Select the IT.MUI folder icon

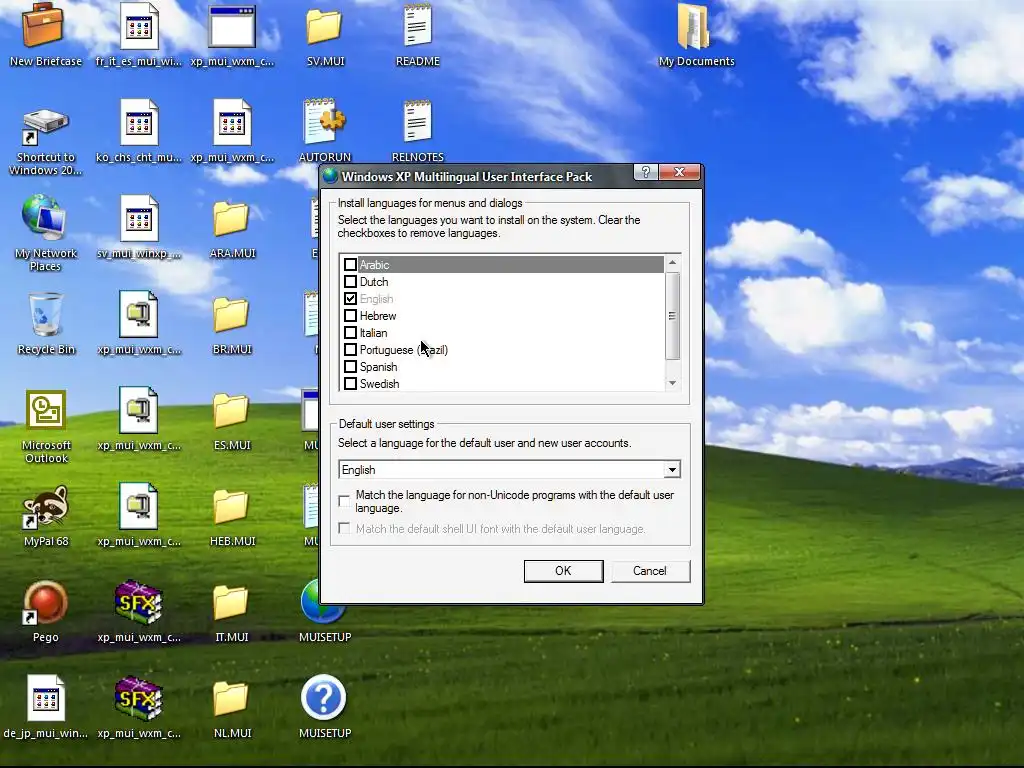[231, 602]
